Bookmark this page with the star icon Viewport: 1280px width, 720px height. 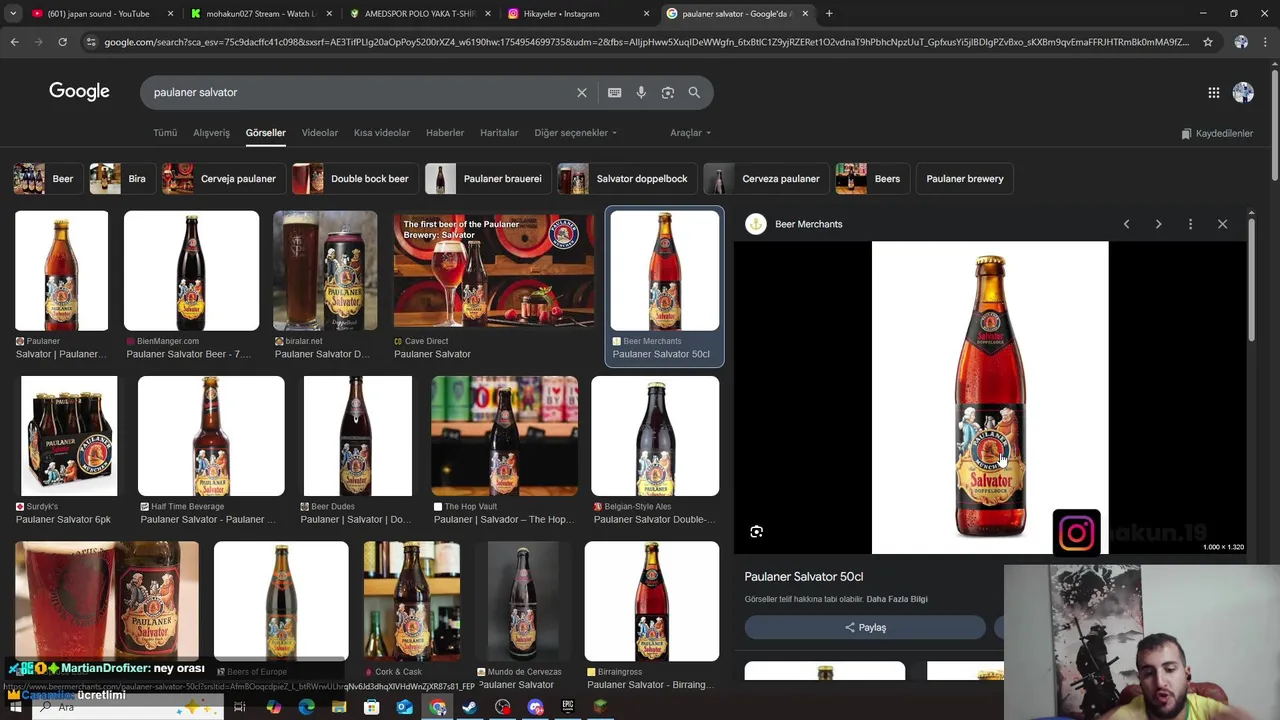pyautogui.click(x=1208, y=42)
